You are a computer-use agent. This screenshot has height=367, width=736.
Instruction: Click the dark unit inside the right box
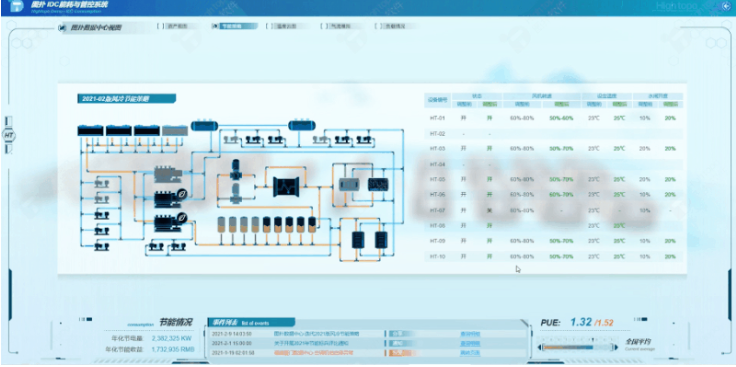378,184
